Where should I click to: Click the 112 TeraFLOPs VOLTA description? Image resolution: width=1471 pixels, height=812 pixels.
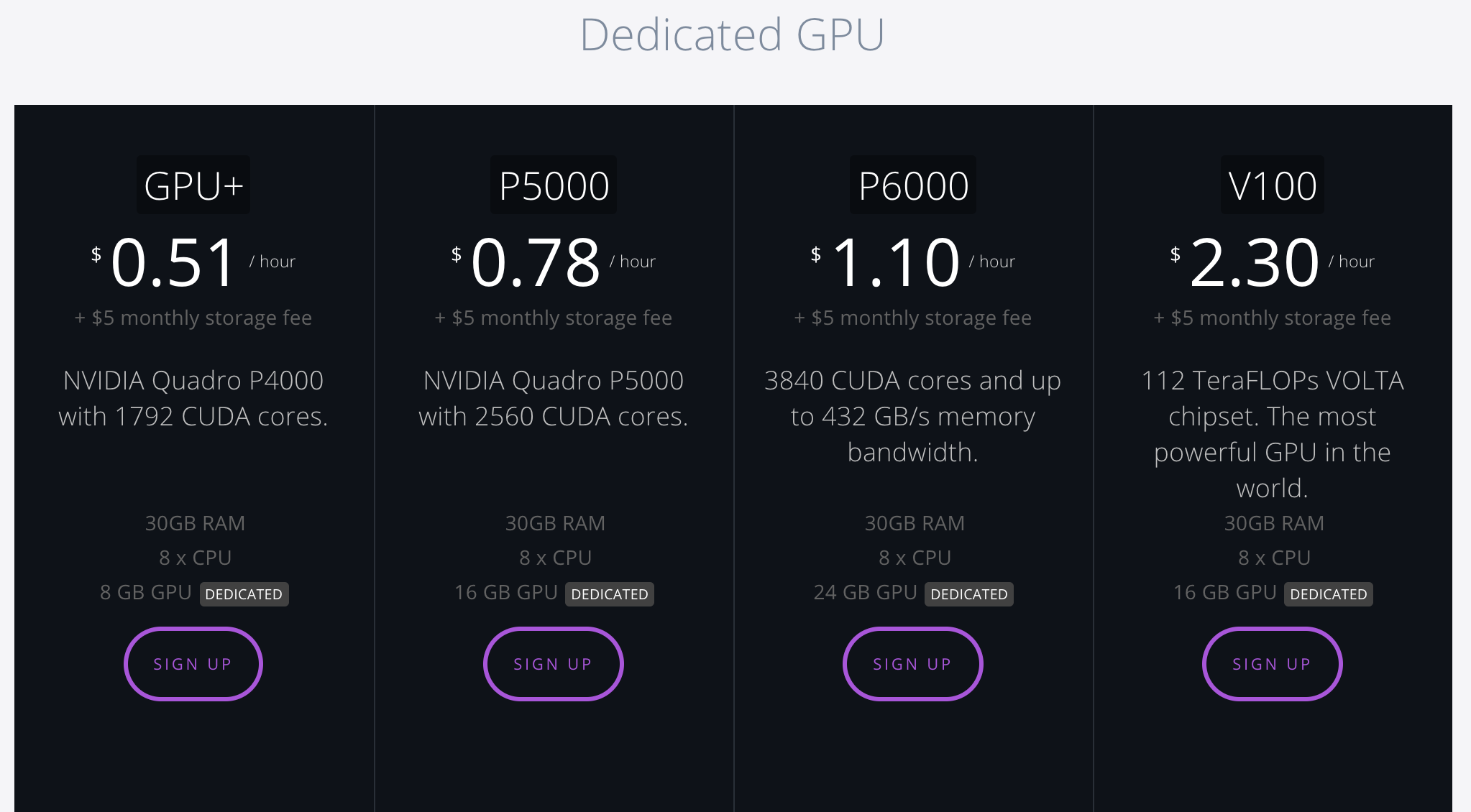(1272, 434)
